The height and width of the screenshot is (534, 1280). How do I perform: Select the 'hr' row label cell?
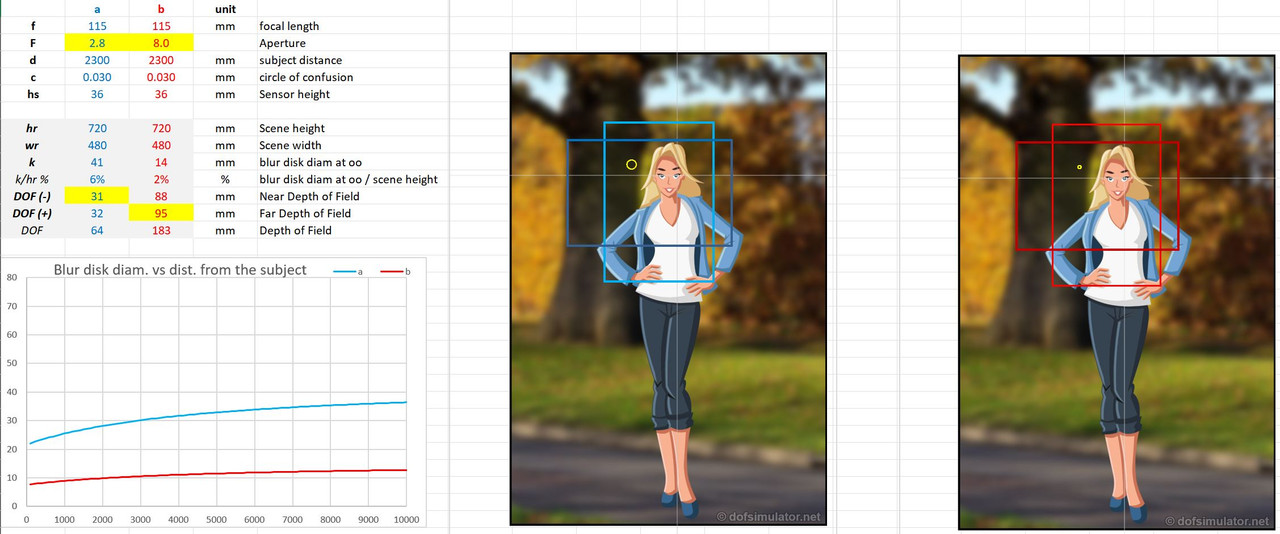point(32,128)
